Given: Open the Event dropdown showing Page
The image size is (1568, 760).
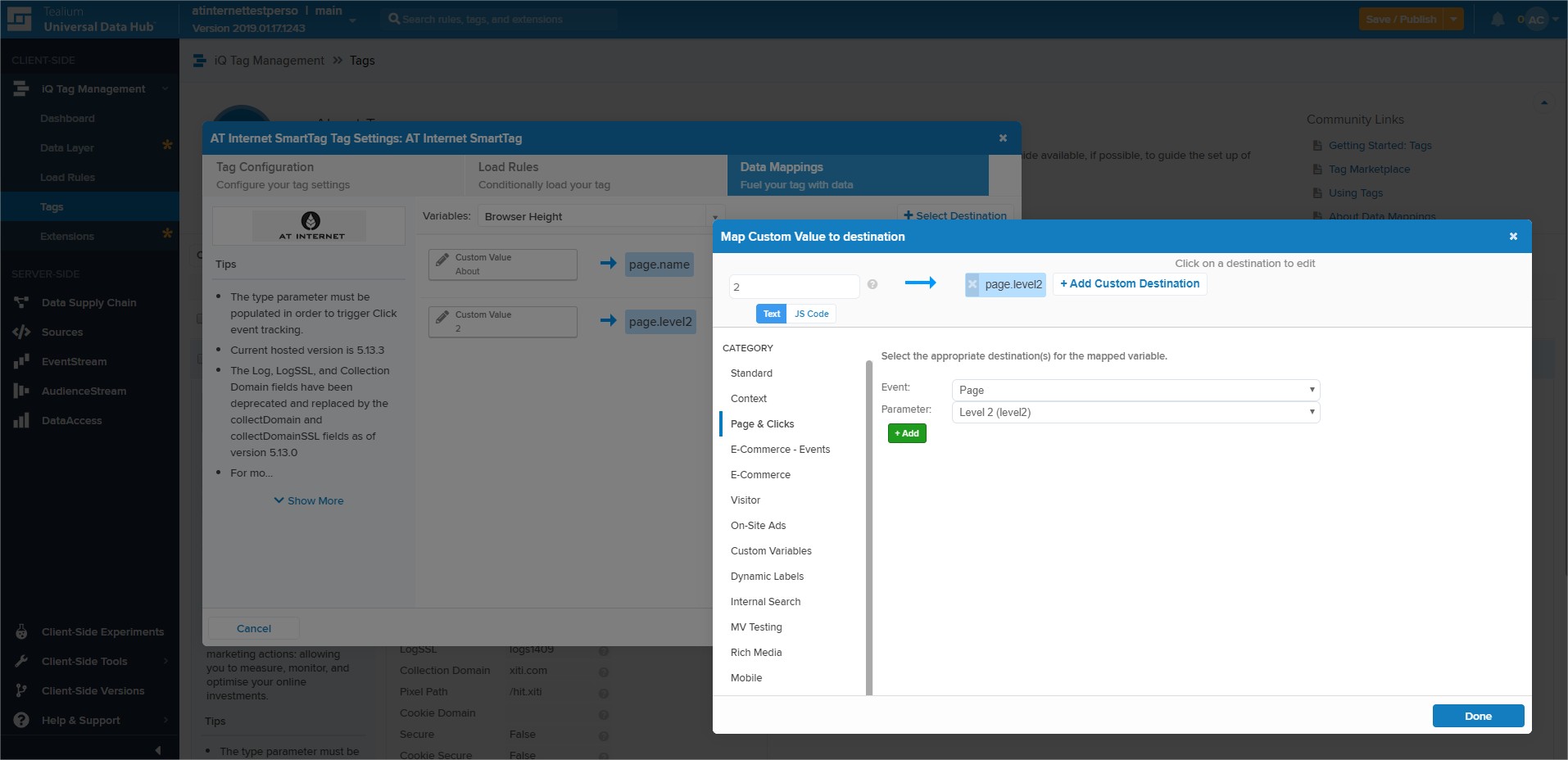Looking at the screenshot, I should 1135,390.
